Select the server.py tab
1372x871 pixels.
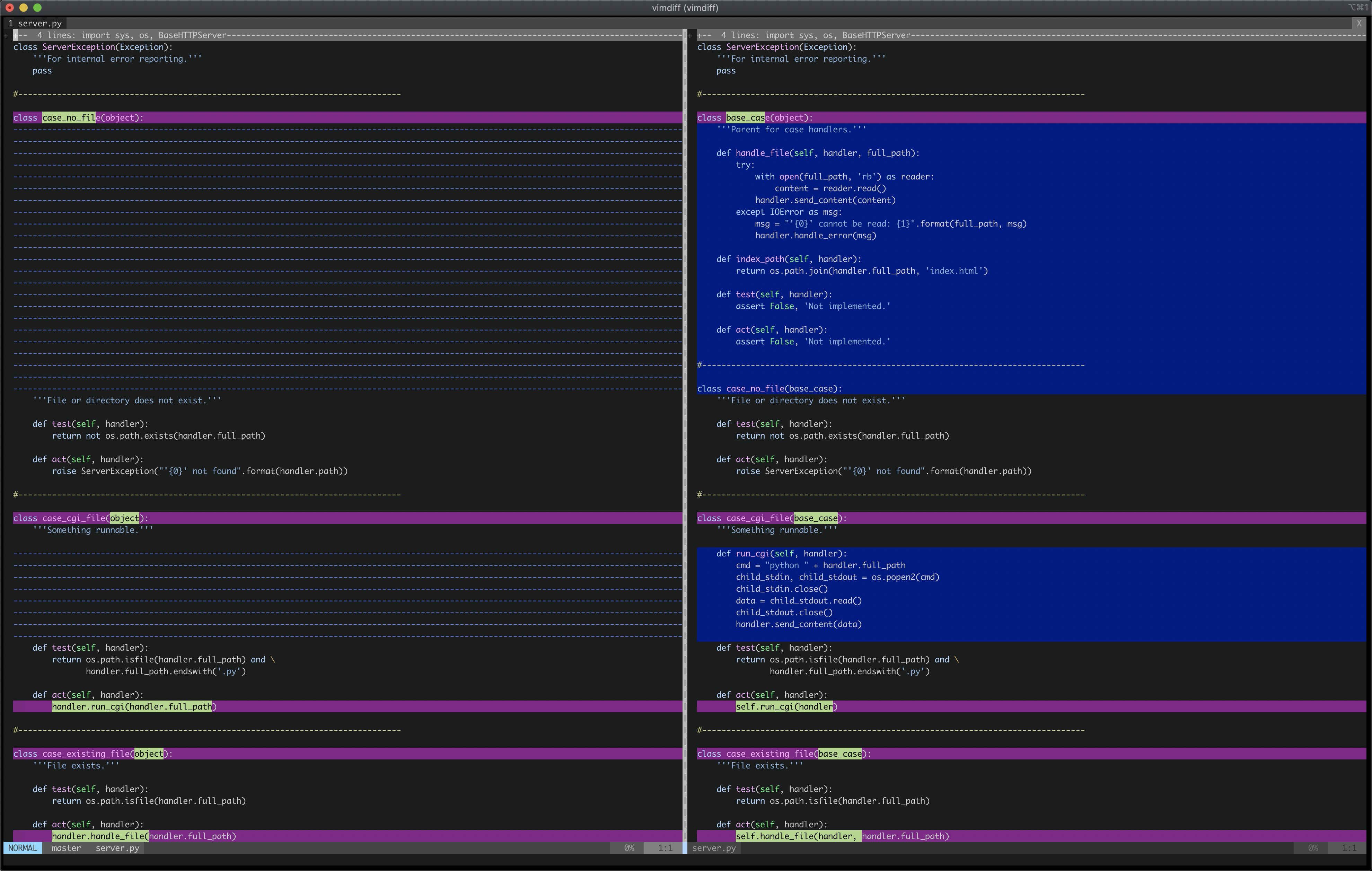tap(35, 23)
